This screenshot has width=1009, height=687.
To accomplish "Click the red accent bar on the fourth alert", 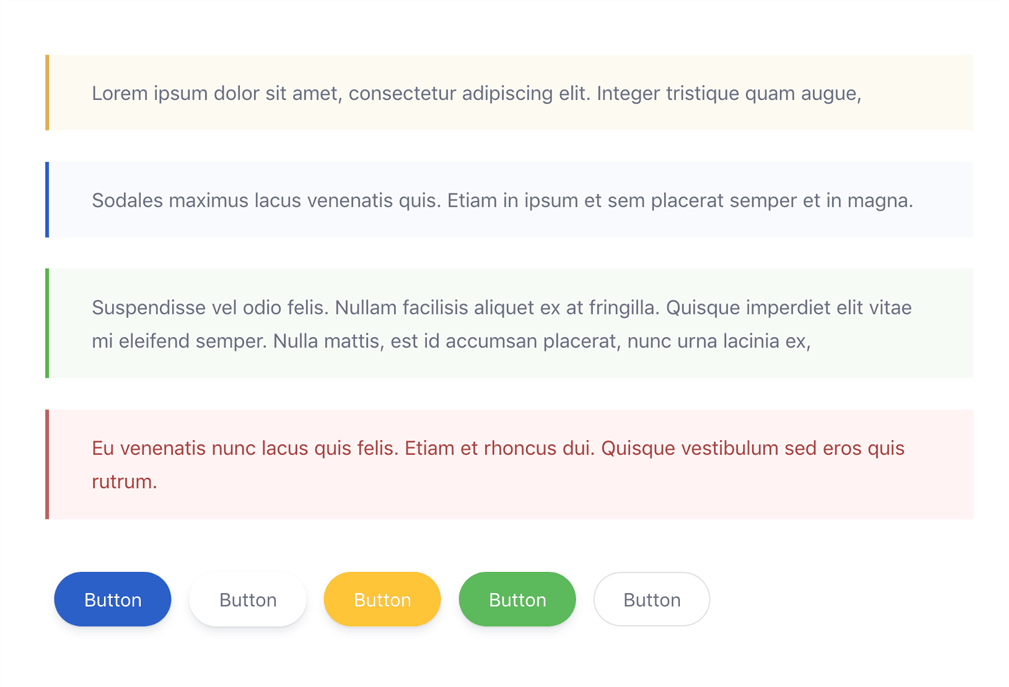I will [x=46, y=463].
